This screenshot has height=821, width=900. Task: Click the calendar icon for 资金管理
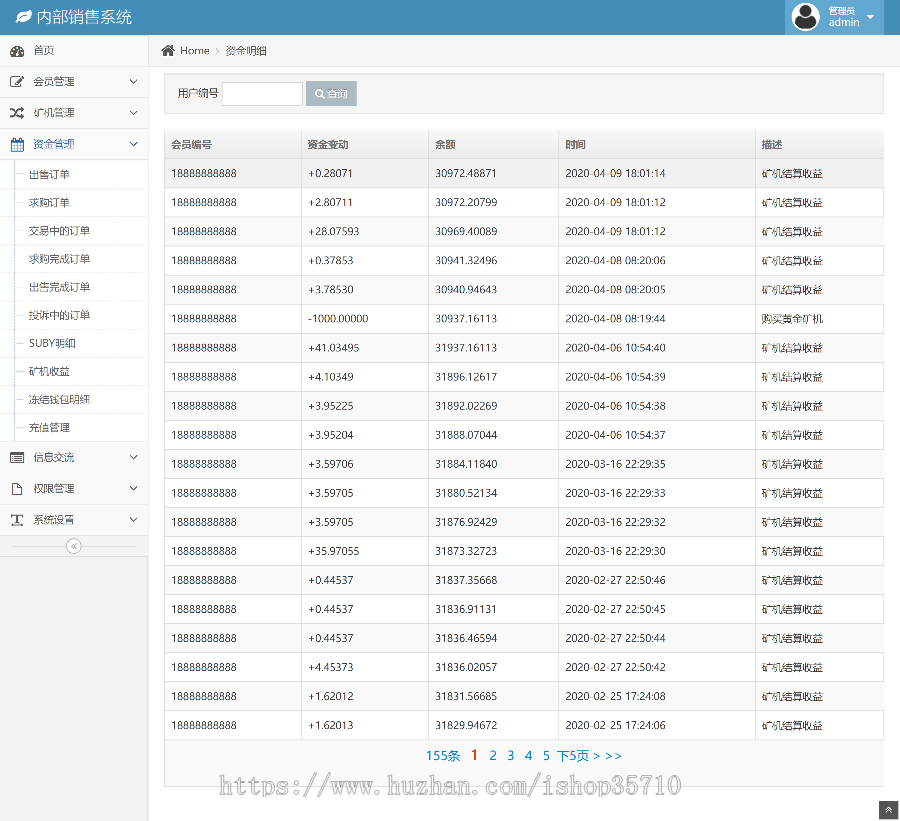pos(17,144)
